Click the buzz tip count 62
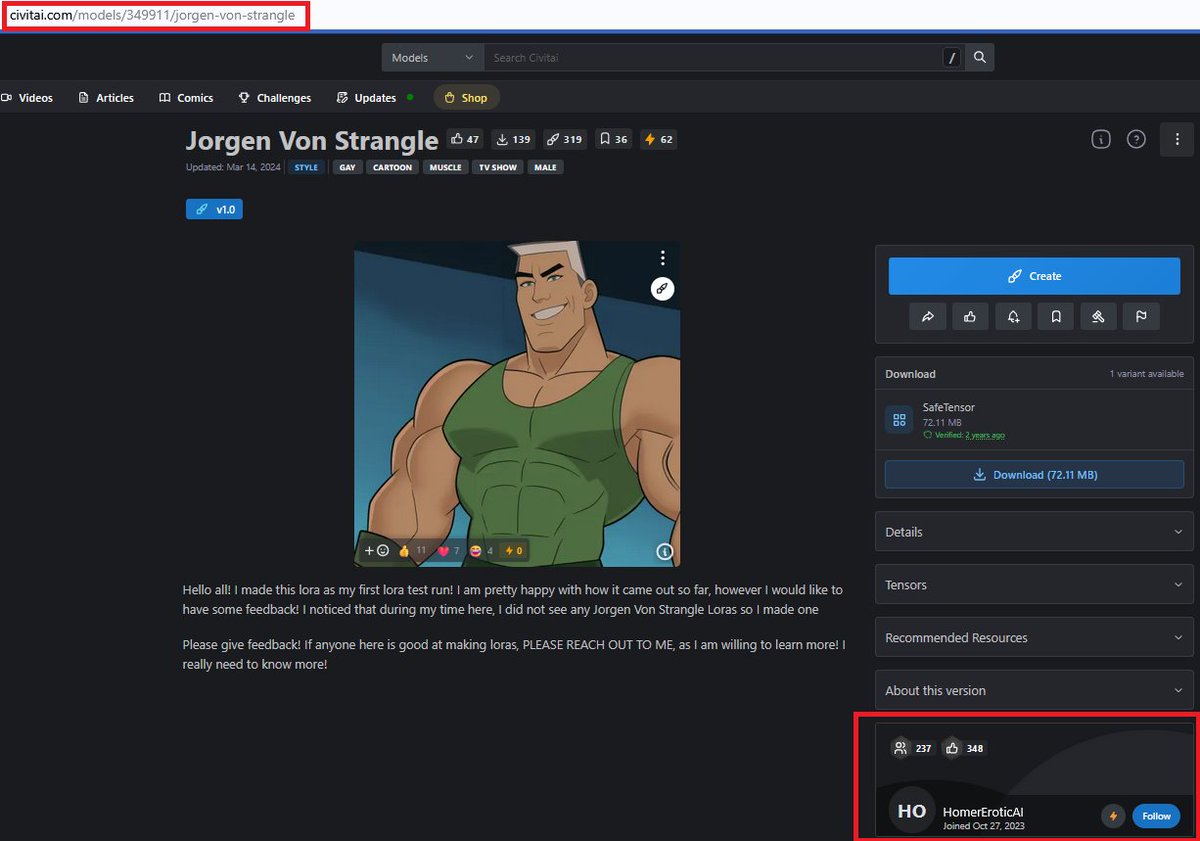This screenshot has width=1200, height=841. (659, 139)
